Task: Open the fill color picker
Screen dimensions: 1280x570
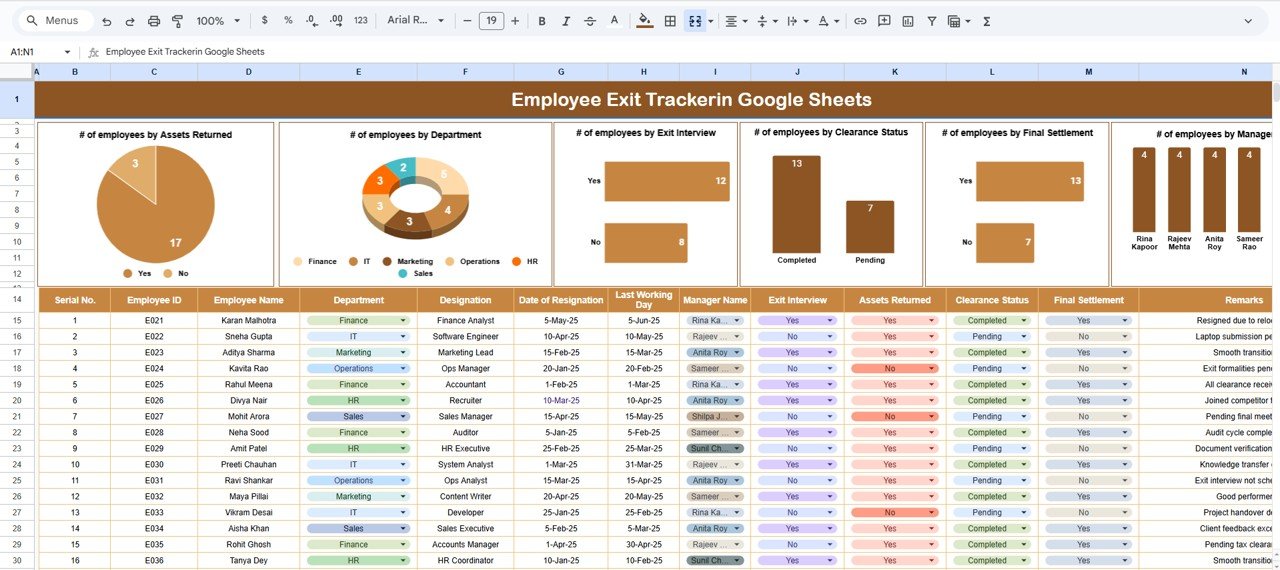Action: [x=644, y=21]
